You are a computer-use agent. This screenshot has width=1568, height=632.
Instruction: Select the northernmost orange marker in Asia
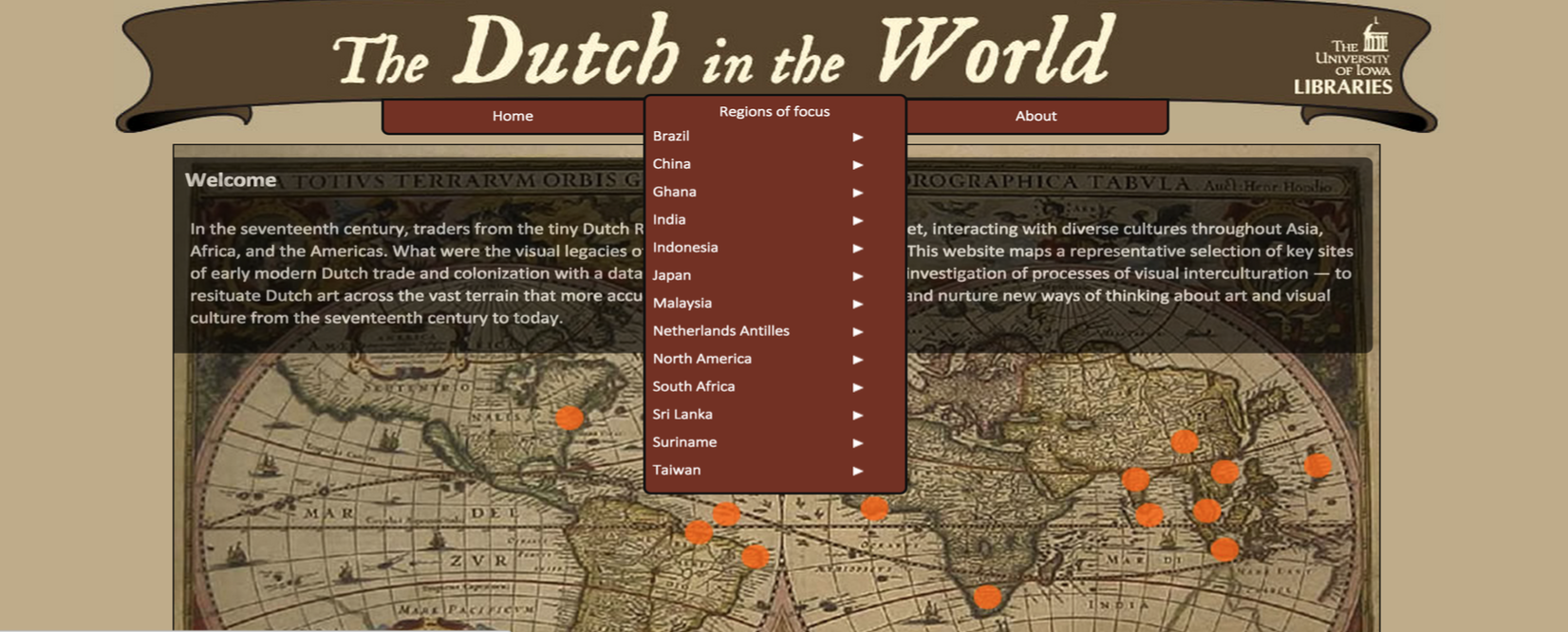click(1185, 441)
